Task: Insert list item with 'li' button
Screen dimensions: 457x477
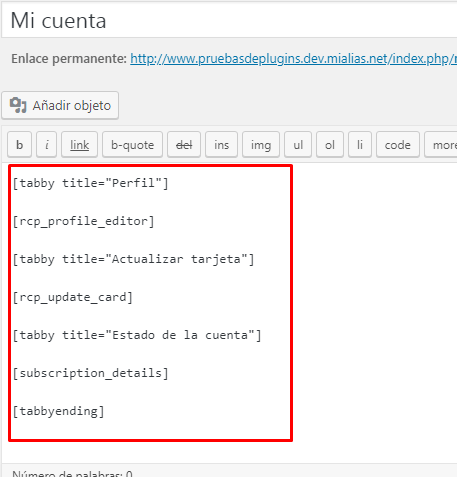Action: pos(360,145)
